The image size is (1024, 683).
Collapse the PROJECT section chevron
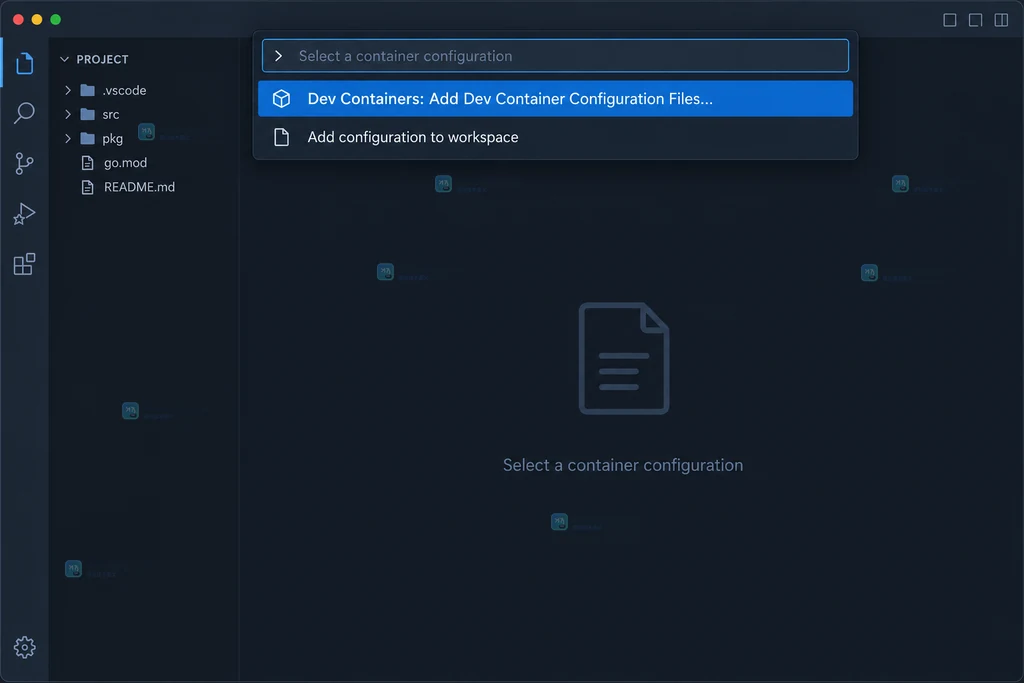(x=65, y=59)
